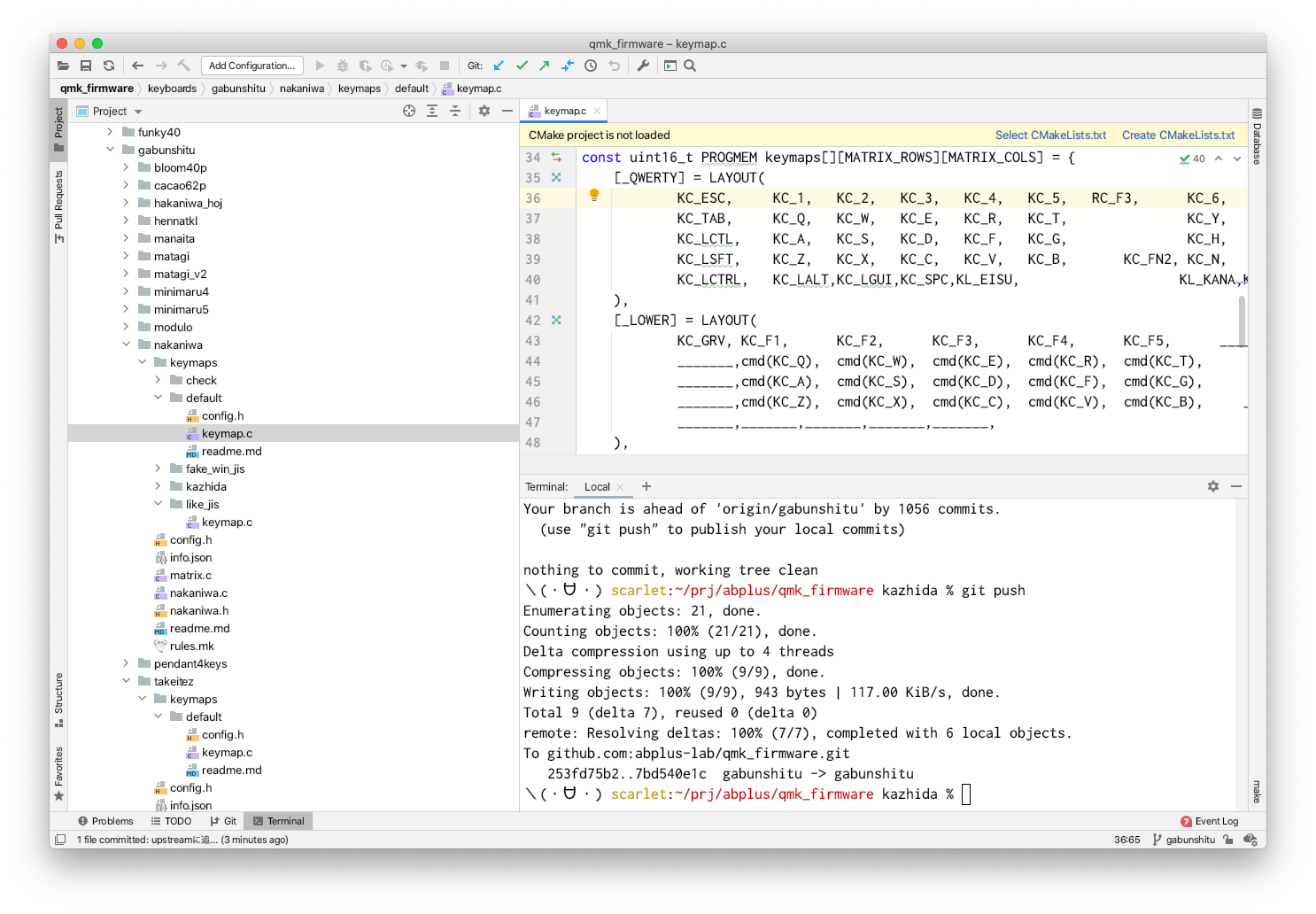The height and width of the screenshot is (914, 1316).
Task: Click the Git Commit green checkmark
Action: point(522,66)
